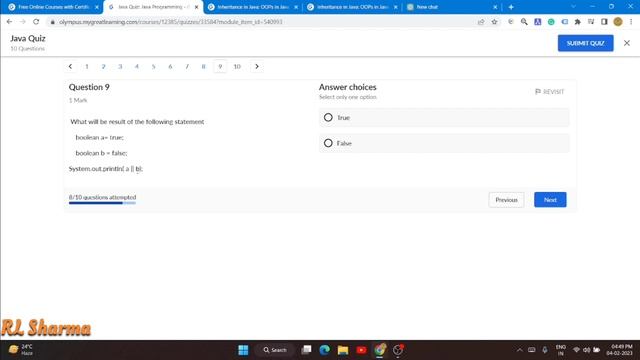Click the previous-page chevron in pagination
Screen dimensions: 640x360
pyautogui.click(x=70, y=67)
